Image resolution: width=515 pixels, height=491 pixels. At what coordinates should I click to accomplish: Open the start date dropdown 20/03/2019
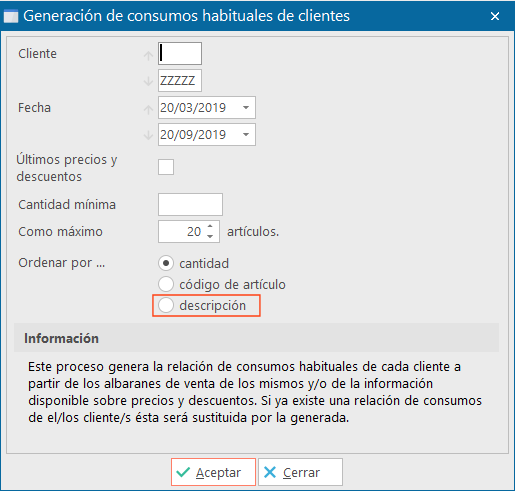pos(246,107)
